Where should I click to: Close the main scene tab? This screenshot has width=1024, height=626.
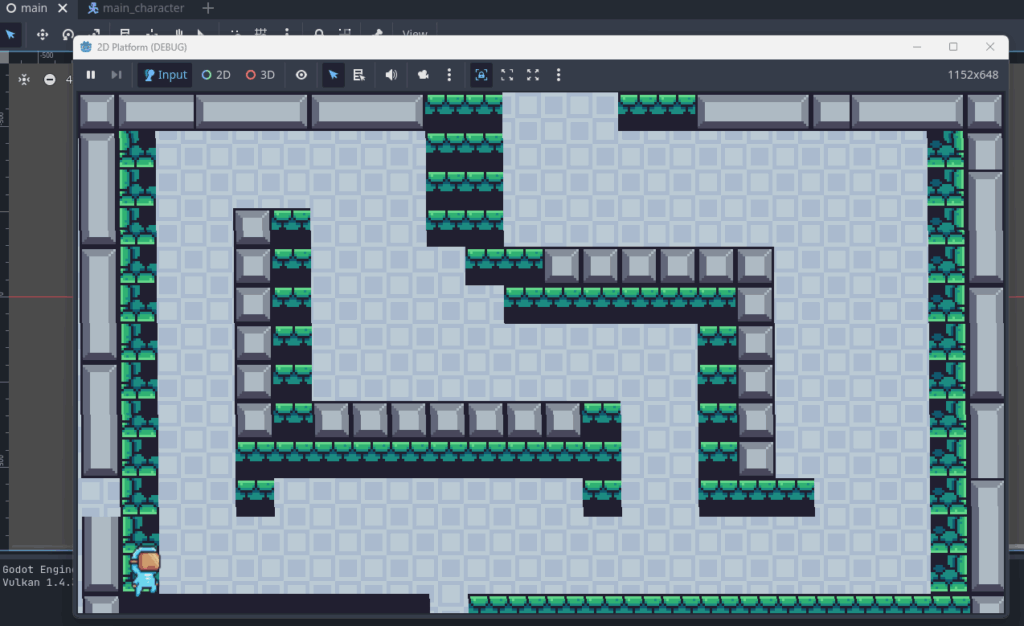tap(62, 8)
